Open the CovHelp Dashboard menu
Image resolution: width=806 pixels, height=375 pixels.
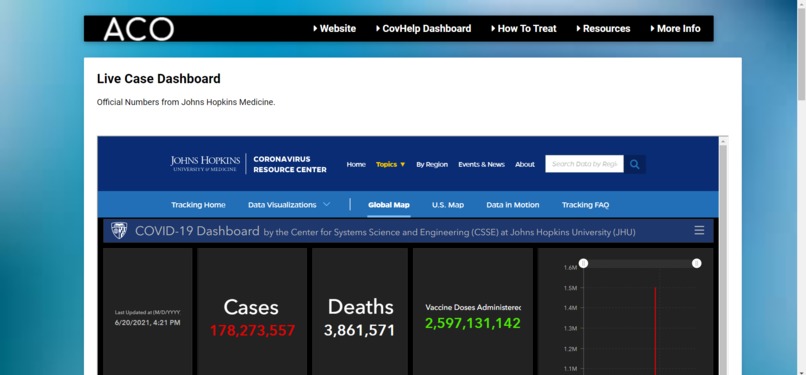coord(424,29)
